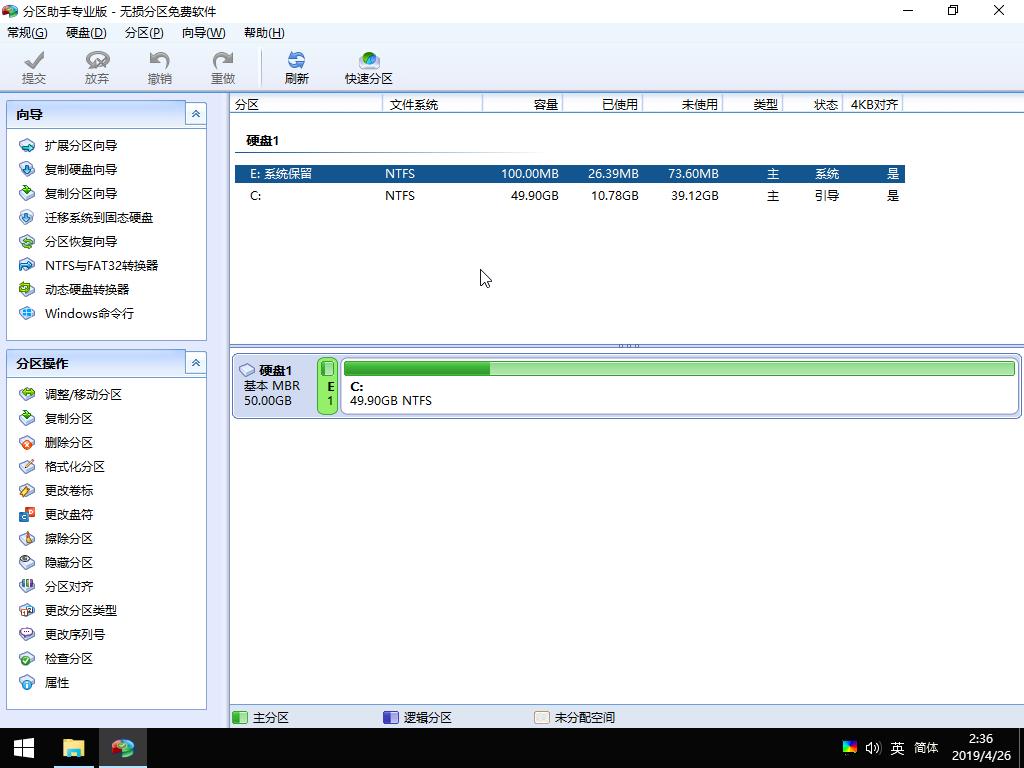Click the 撤销 (Undo) toolbar icon
The image size is (1024, 768).
coord(159,66)
